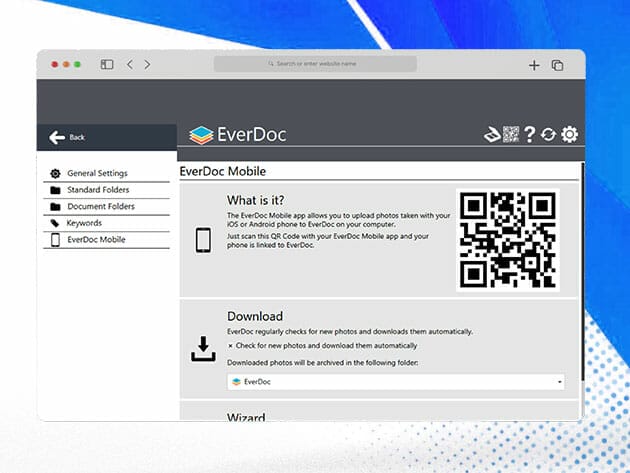
Task: Click the scanner icon in header
Action: (x=492, y=135)
